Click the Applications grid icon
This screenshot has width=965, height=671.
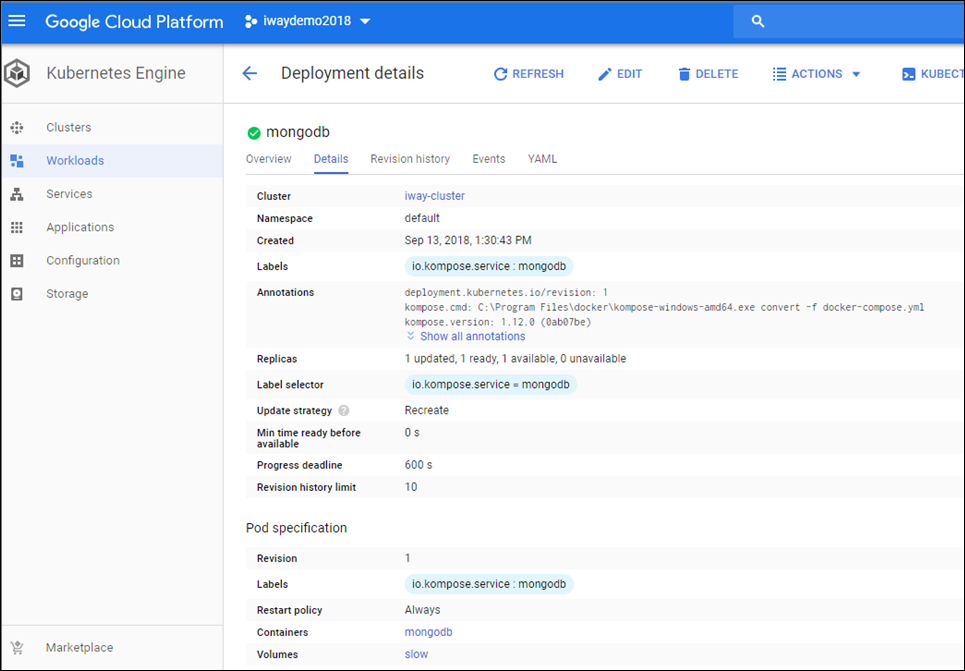pos(17,227)
